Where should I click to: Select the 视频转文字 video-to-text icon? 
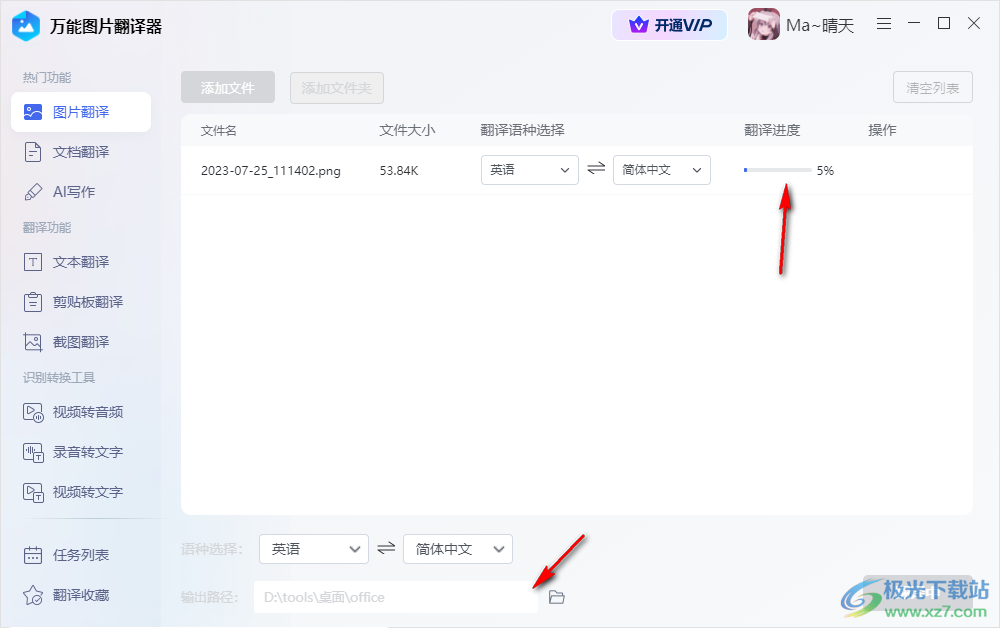[33, 492]
